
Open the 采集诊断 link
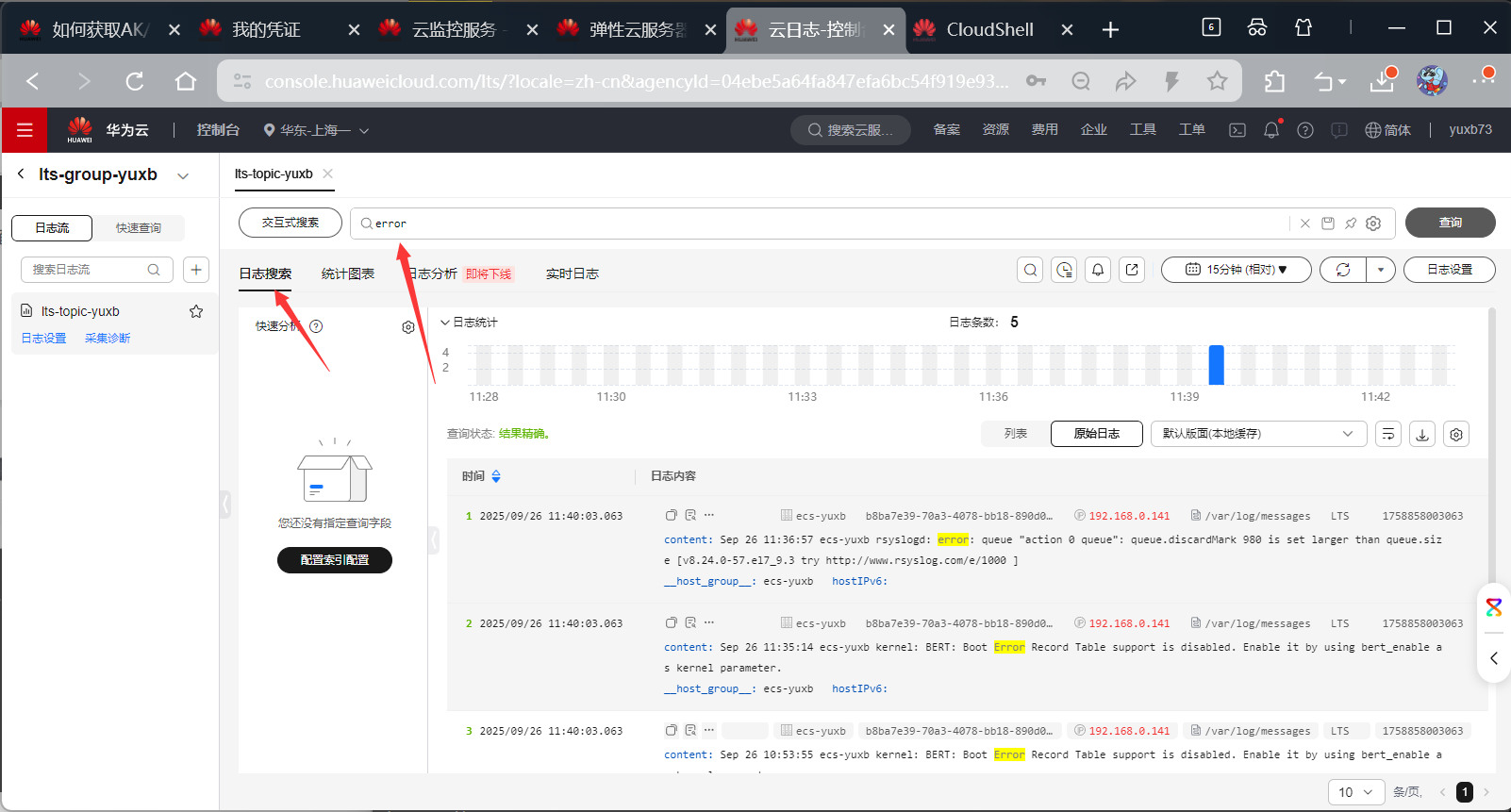point(108,339)
